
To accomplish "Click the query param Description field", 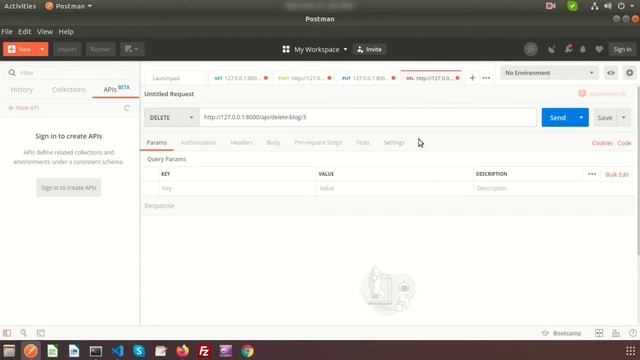I will (553, 188).
